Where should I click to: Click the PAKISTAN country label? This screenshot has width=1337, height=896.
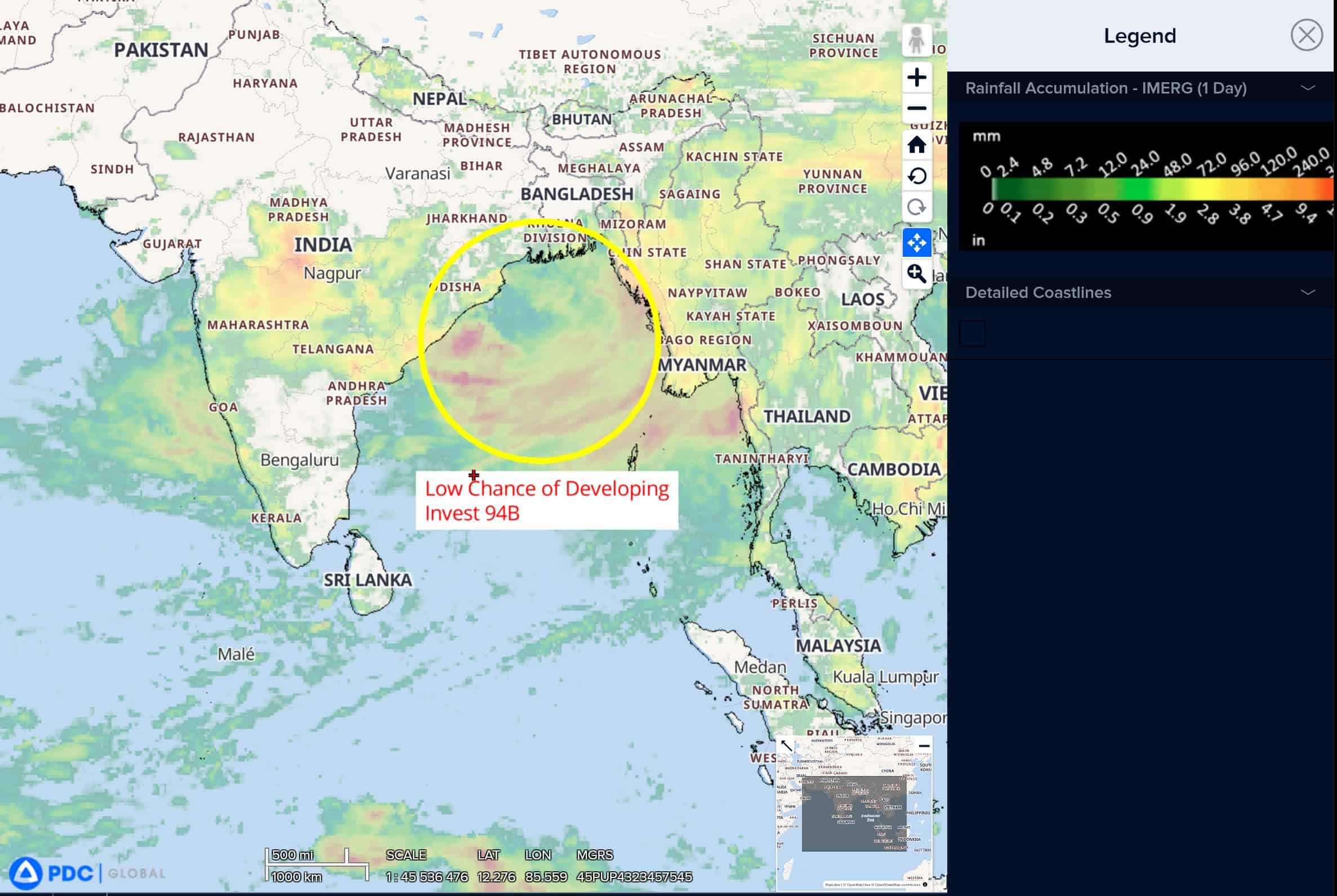161,50
